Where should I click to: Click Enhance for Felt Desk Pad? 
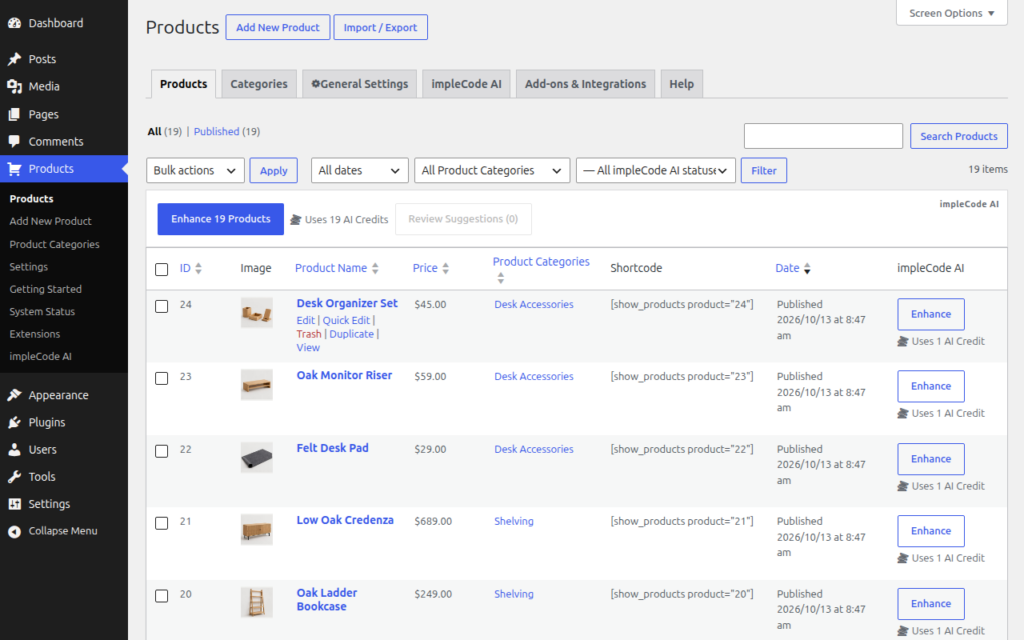(931, 459)
